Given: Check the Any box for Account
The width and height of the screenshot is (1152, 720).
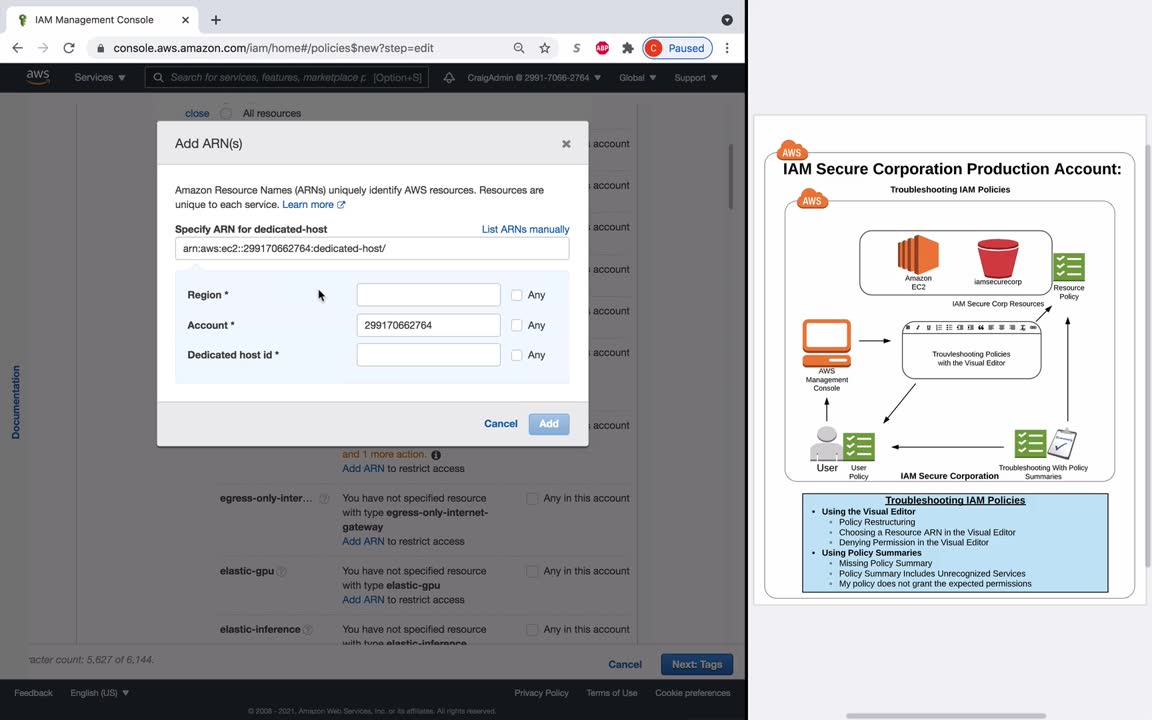Looking at the screenshot, I should coord(516,325).
